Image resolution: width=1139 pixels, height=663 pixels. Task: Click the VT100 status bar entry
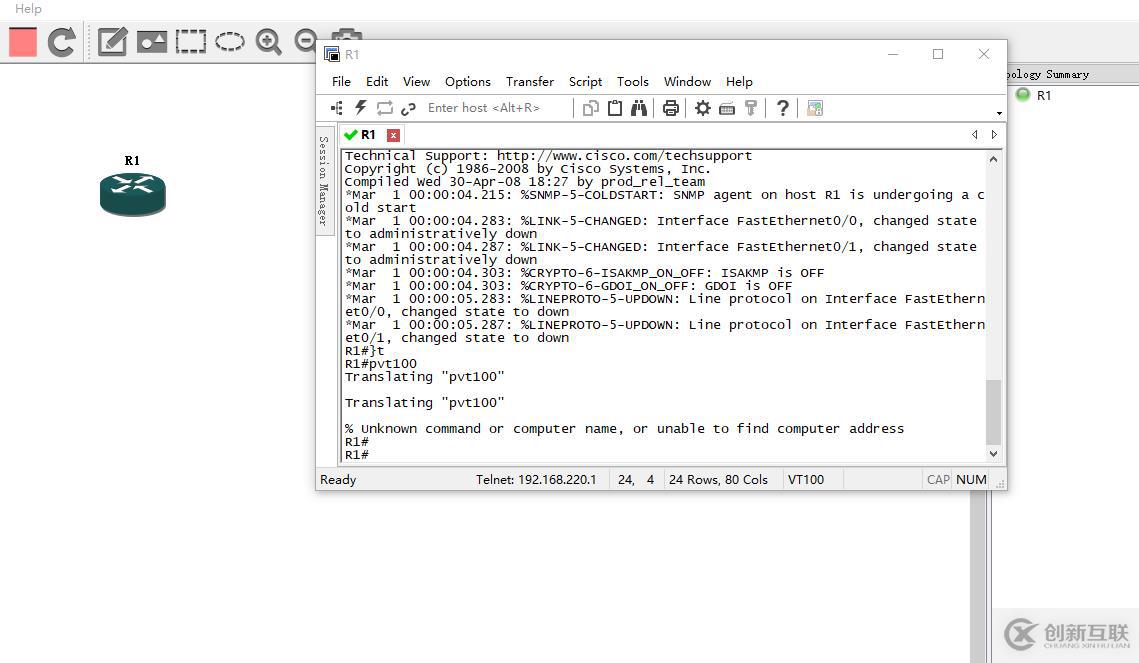(x=806, y=479)
